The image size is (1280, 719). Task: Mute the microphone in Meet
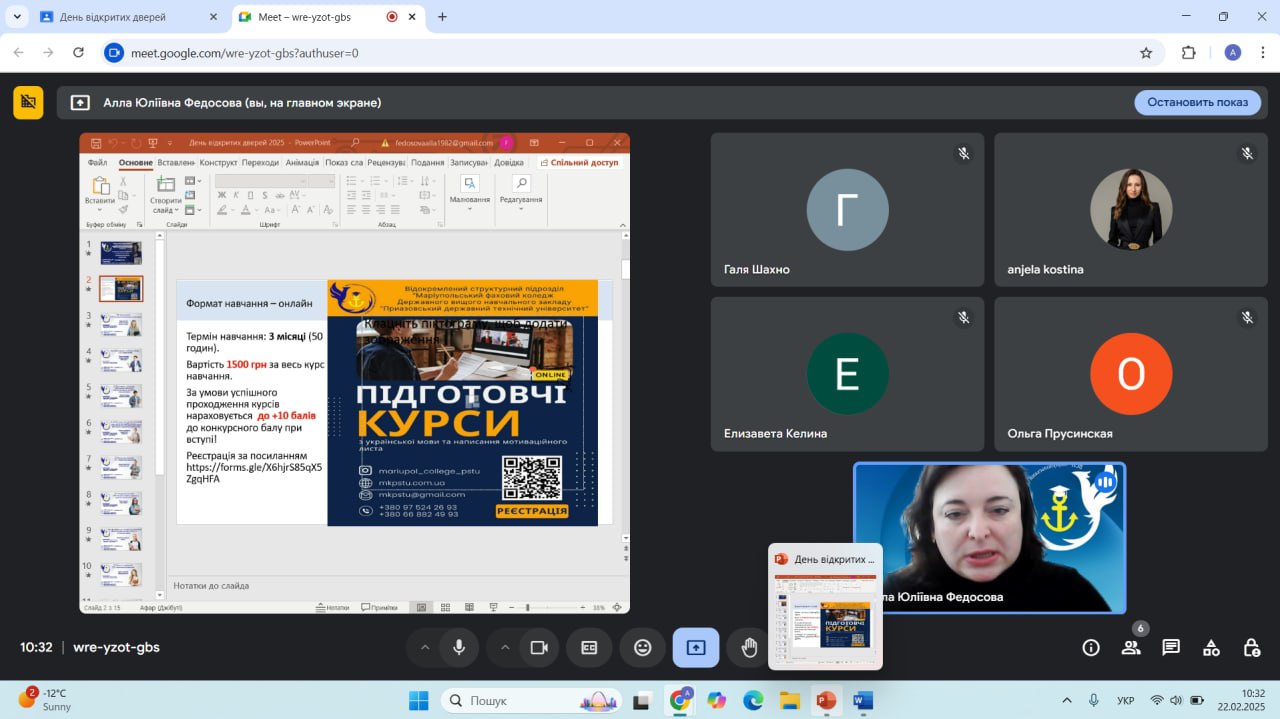point(459,647)
